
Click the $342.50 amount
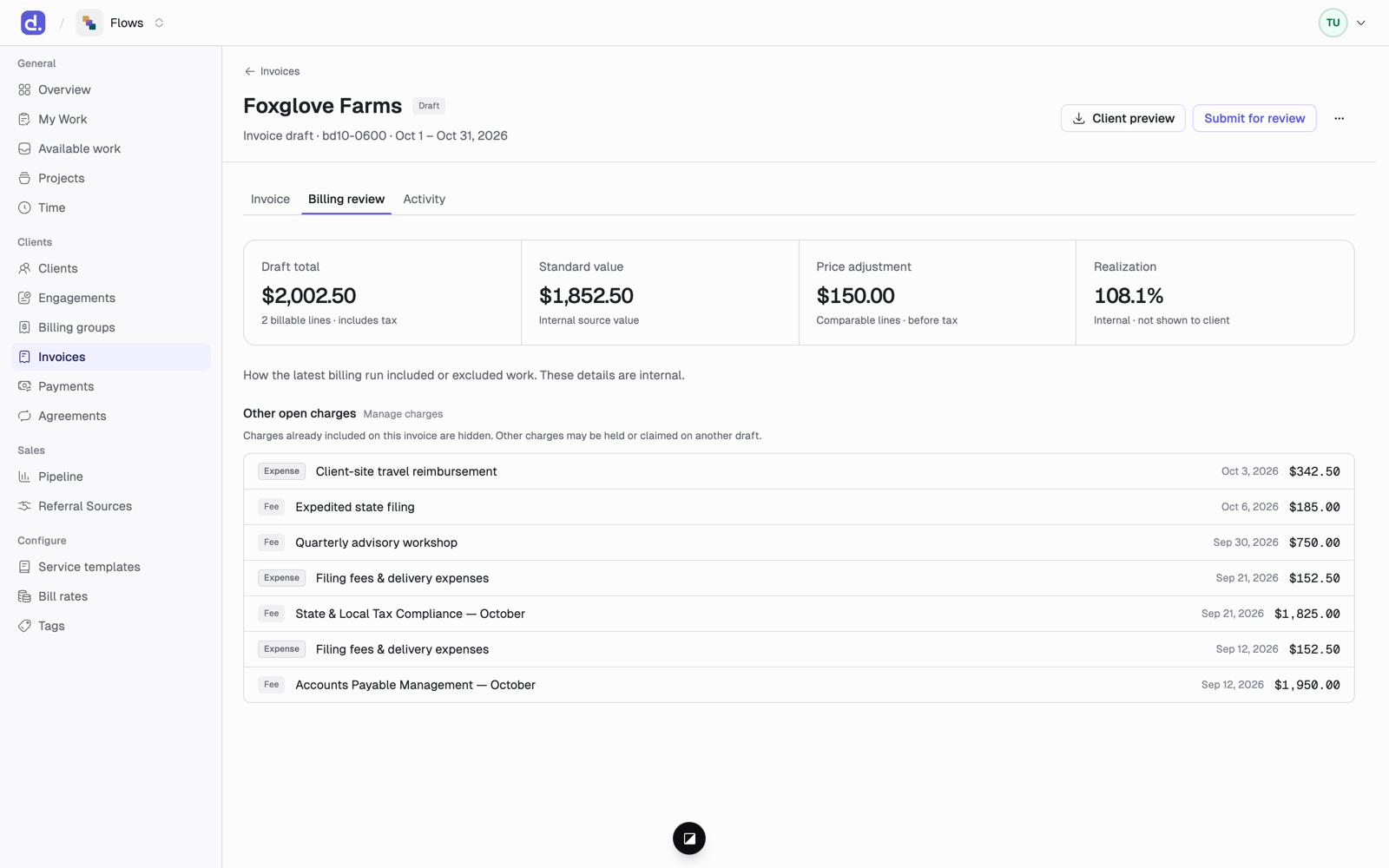1314,471
